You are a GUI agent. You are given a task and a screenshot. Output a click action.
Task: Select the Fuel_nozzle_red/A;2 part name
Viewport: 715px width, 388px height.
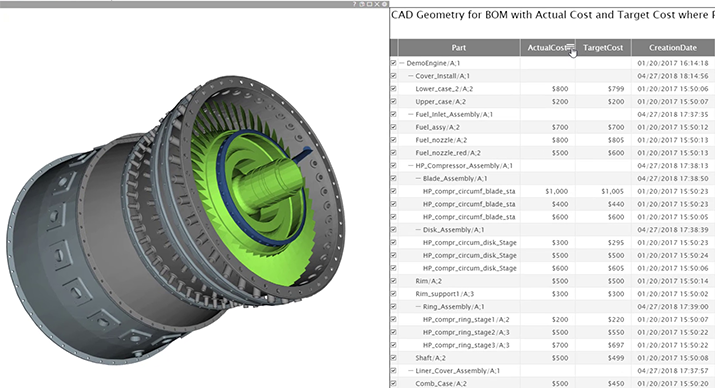(448, 153)
